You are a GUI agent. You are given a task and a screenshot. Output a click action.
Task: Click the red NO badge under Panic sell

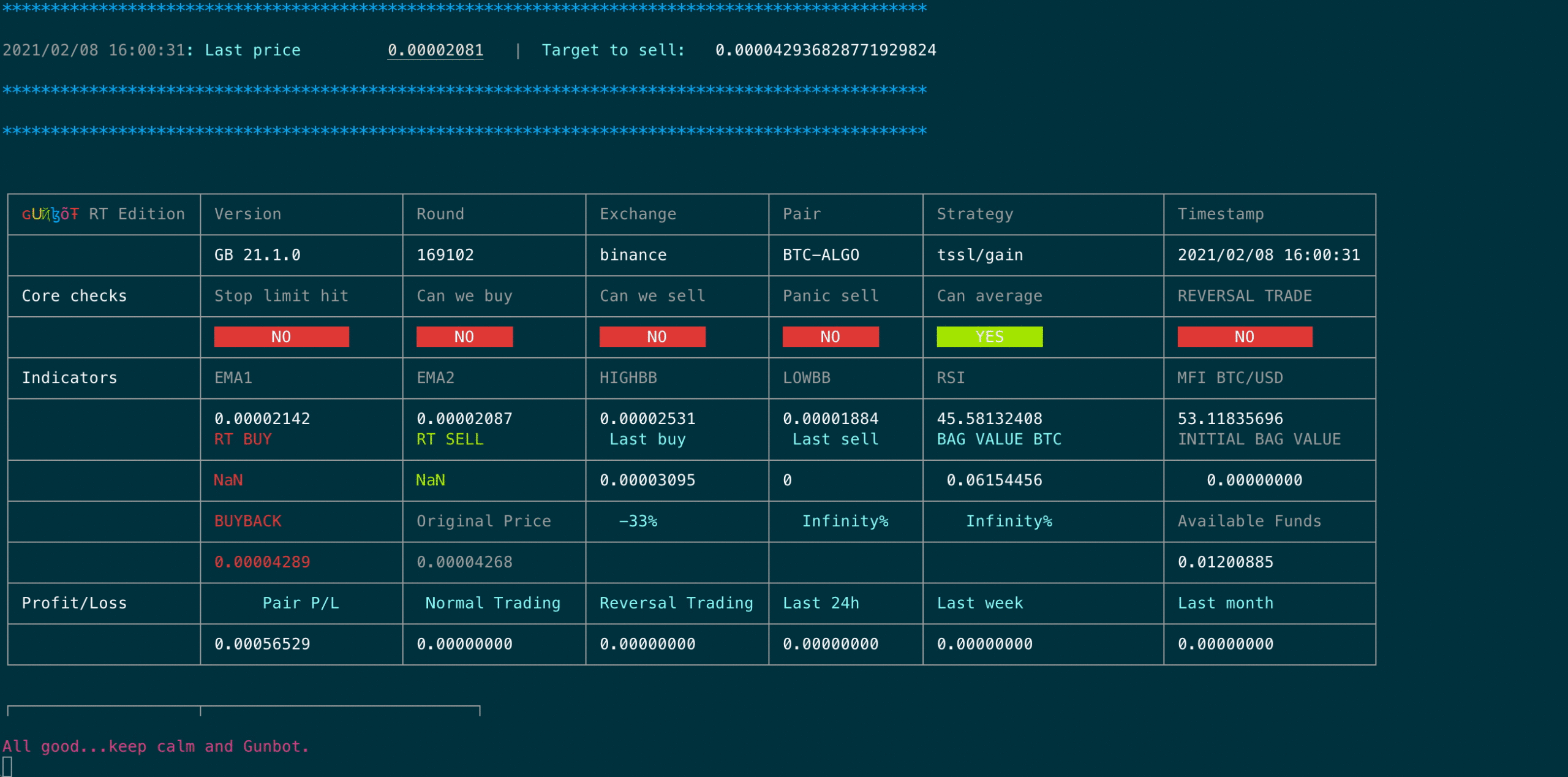tap(831, 336)
